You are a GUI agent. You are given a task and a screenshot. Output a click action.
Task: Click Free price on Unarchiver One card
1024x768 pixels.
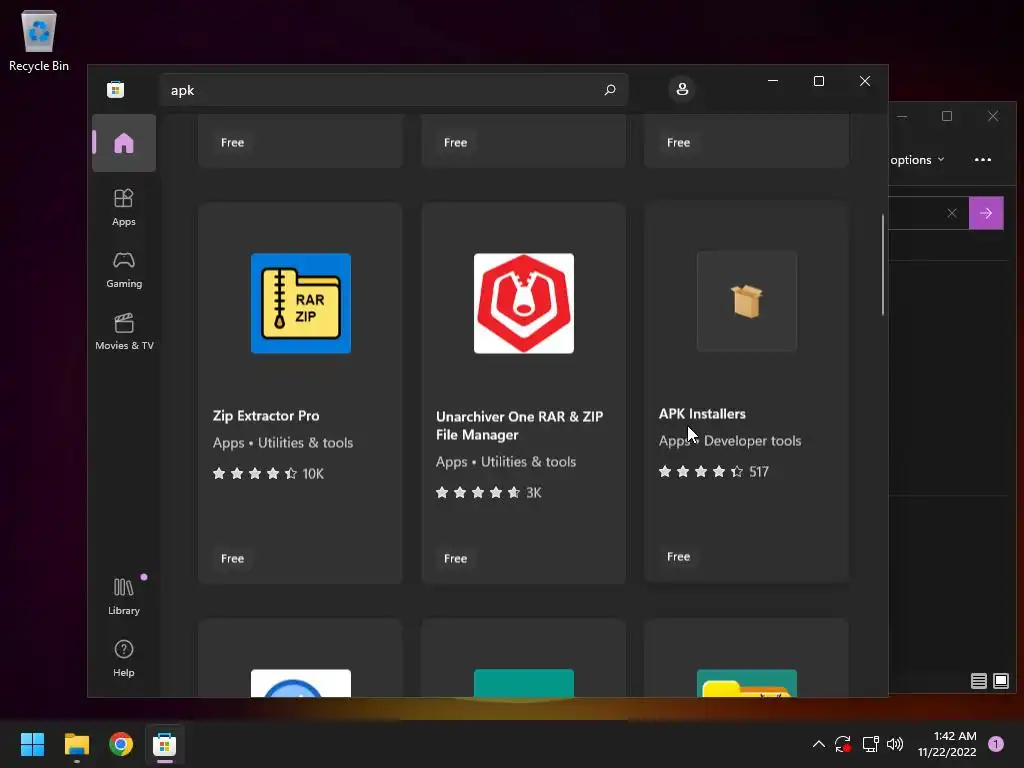pos(455,558)
